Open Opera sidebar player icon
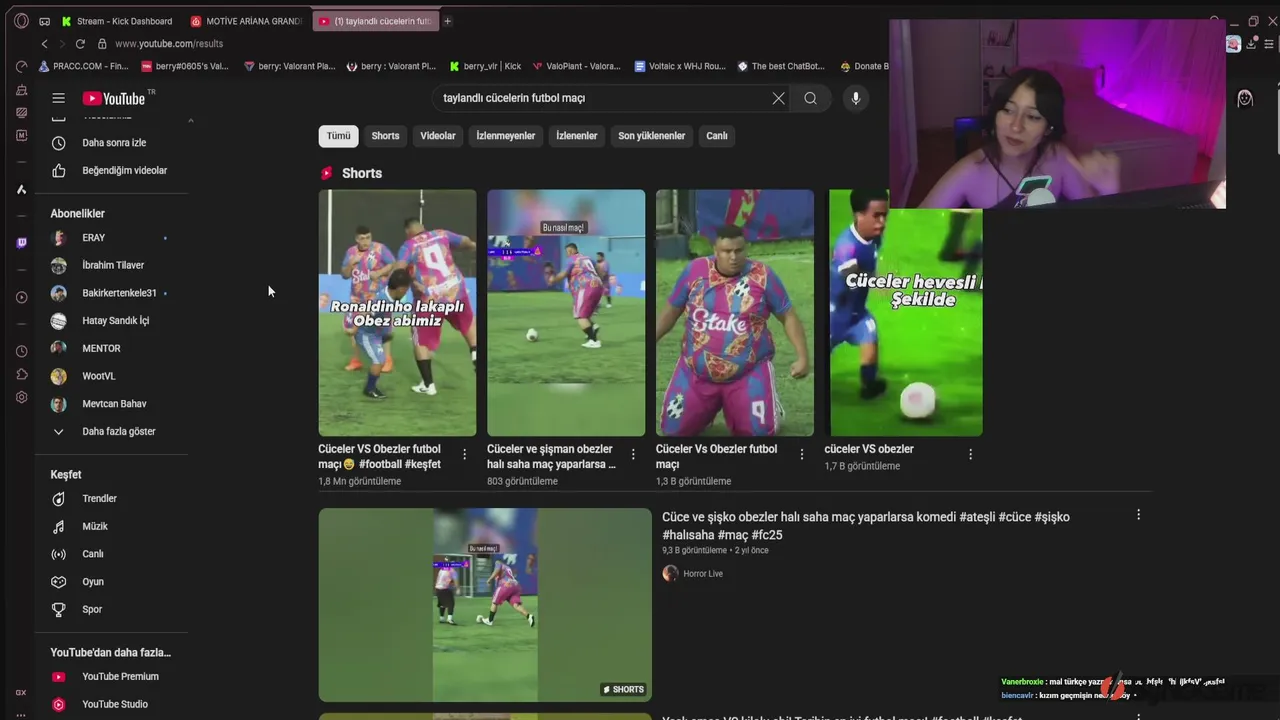The image size is (1280, 720). (21, 297)
